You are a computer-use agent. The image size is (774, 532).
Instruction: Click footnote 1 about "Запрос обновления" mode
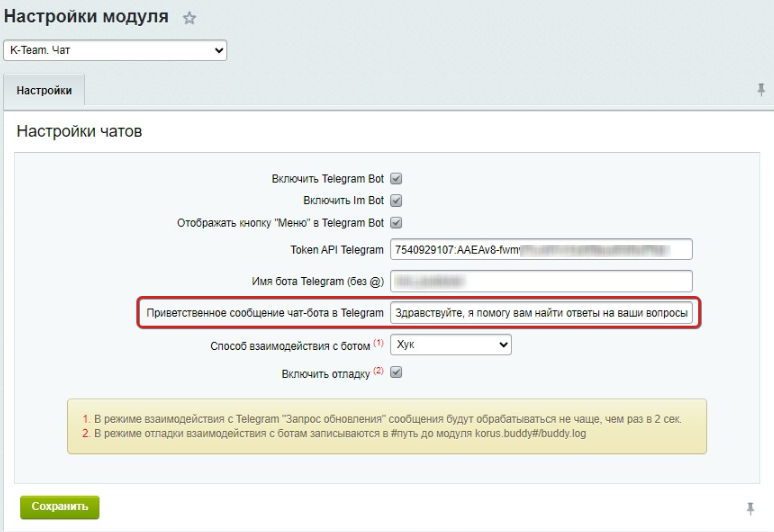[382, 419]
